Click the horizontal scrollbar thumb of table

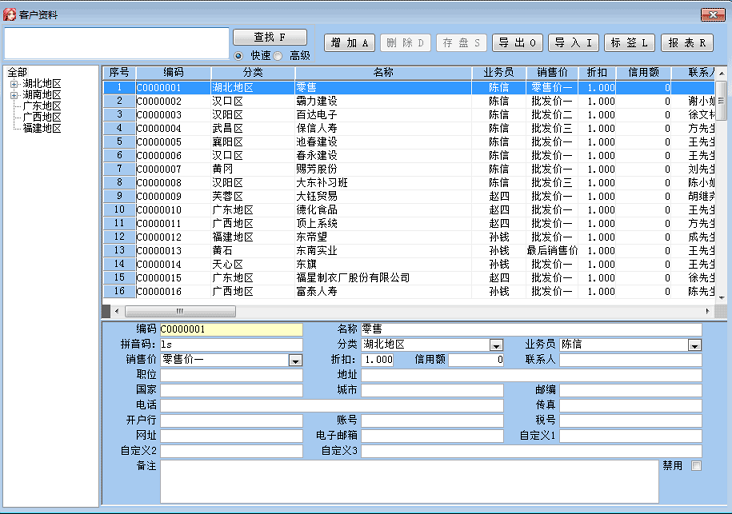pyautogui.click(x=180, y=311)
